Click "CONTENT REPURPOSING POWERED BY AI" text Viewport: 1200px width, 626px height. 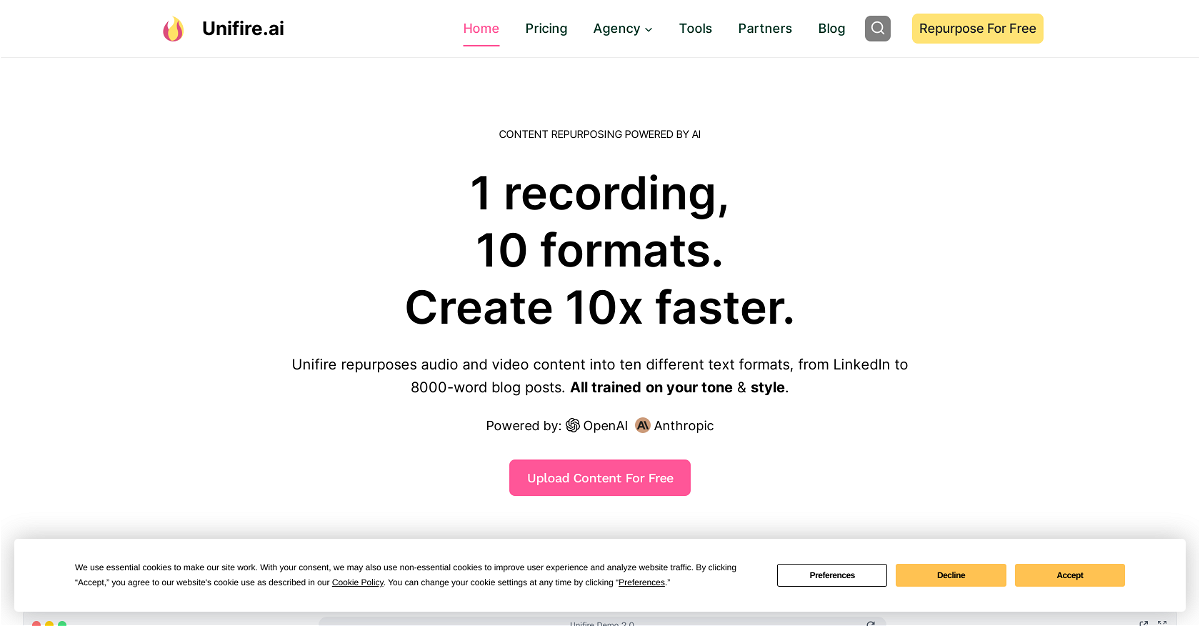pos(600,134)
